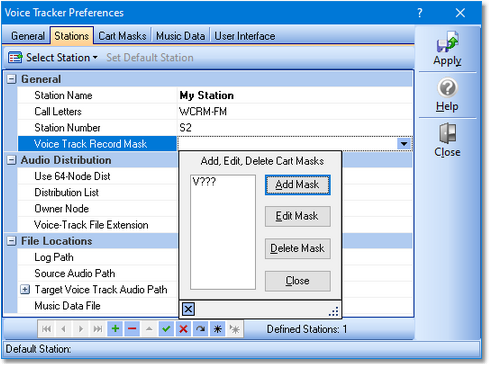This screenshot has height=366, width=489.
Task: Refresh station data with the curved arrow
Action: click(201, 329)
